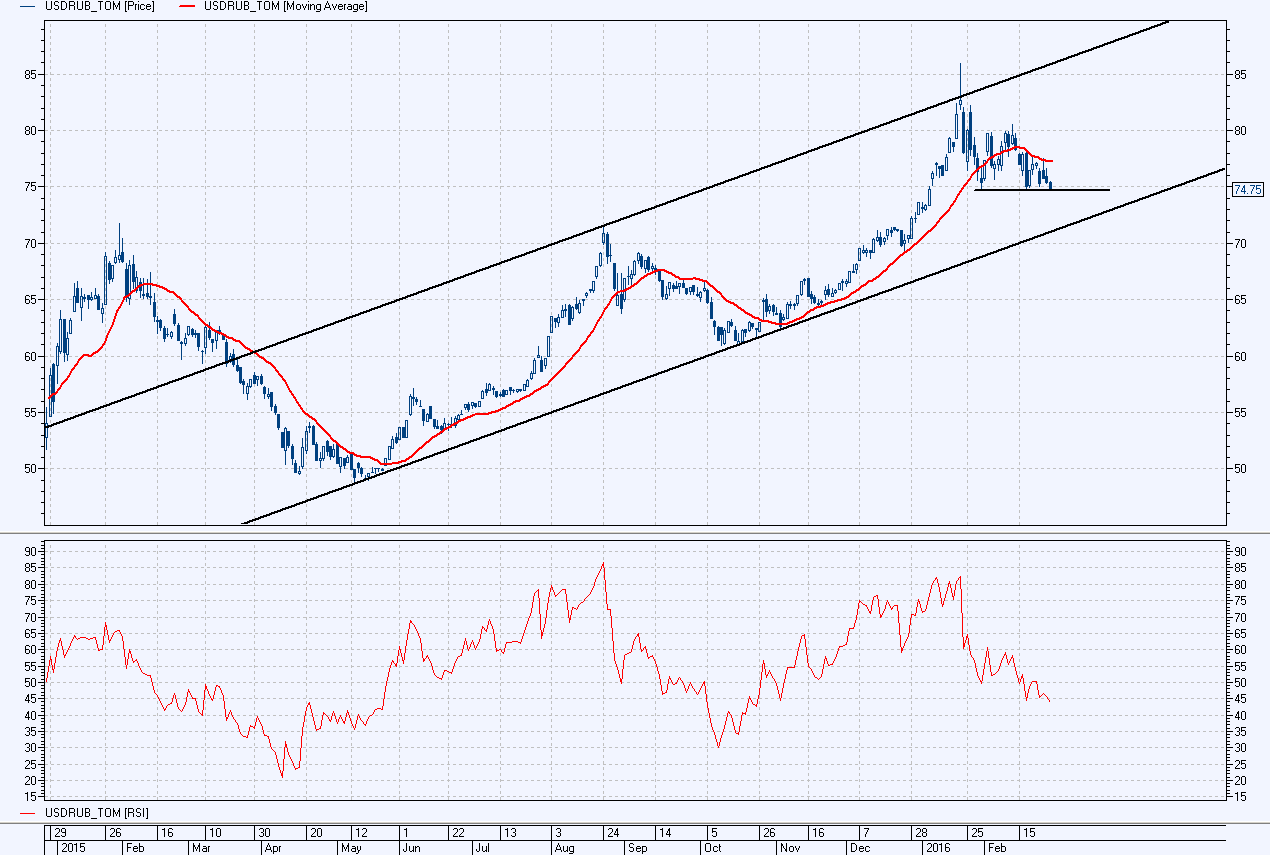Screen dimensions: 1270x855
Task: Select the 74.75 current price tag
Action: (x=1248, y=189)
